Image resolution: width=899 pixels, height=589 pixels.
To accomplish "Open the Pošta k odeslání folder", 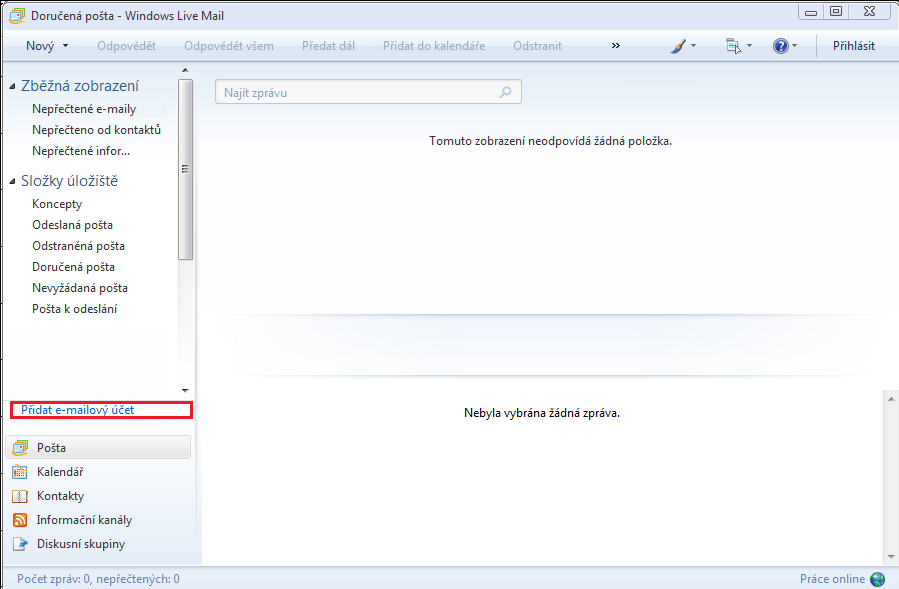I will [75, 309].
